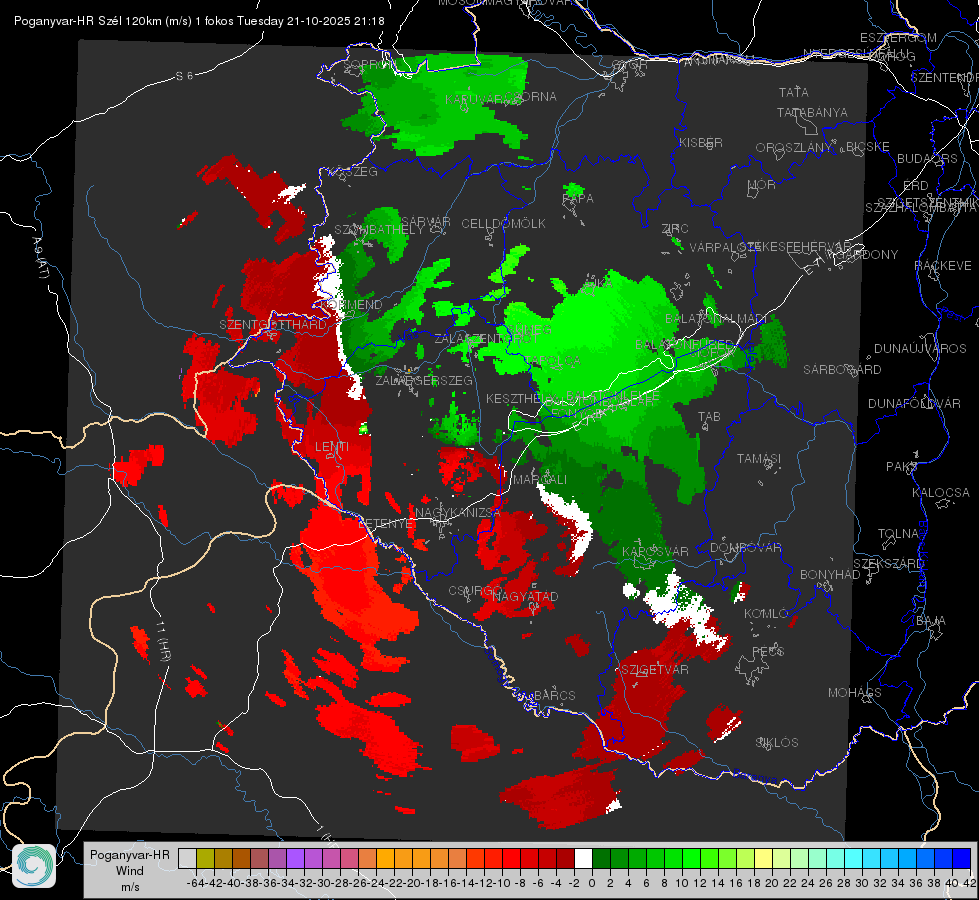This screenshot has width=979, height=900.
Task: Click the NAGYKANIZSA city label
Action: pos(458,512)
